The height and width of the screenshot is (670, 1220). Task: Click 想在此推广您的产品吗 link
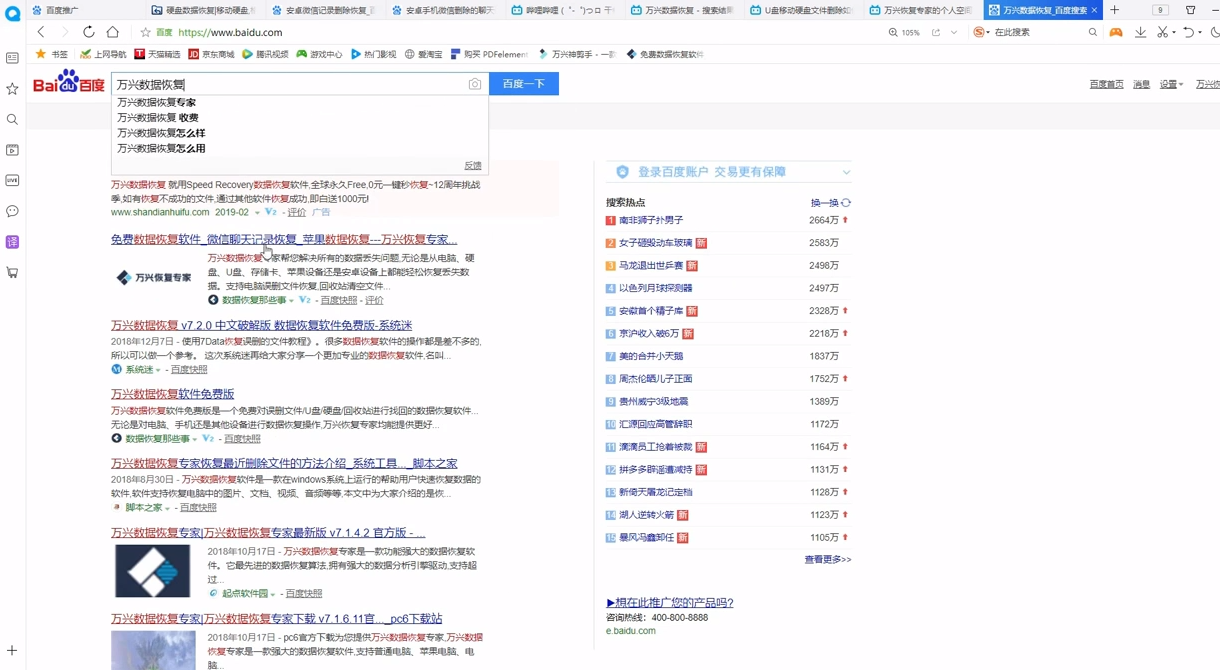click(x=670, y=603)
